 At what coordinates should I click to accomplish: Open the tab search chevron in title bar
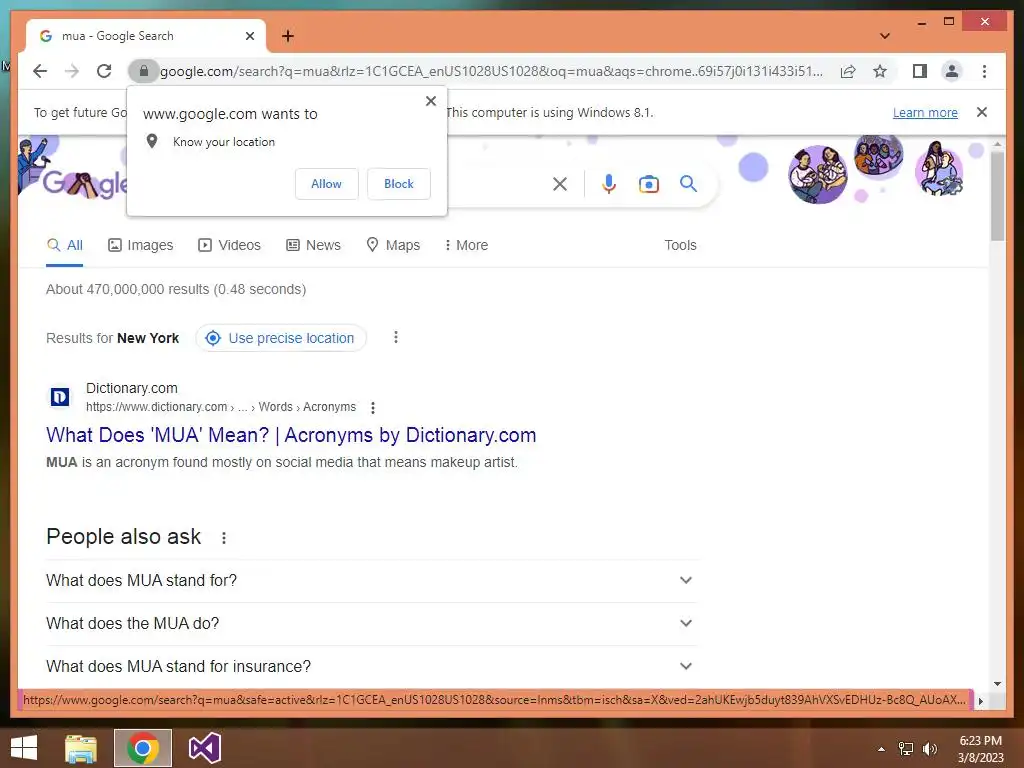(885, 36)
